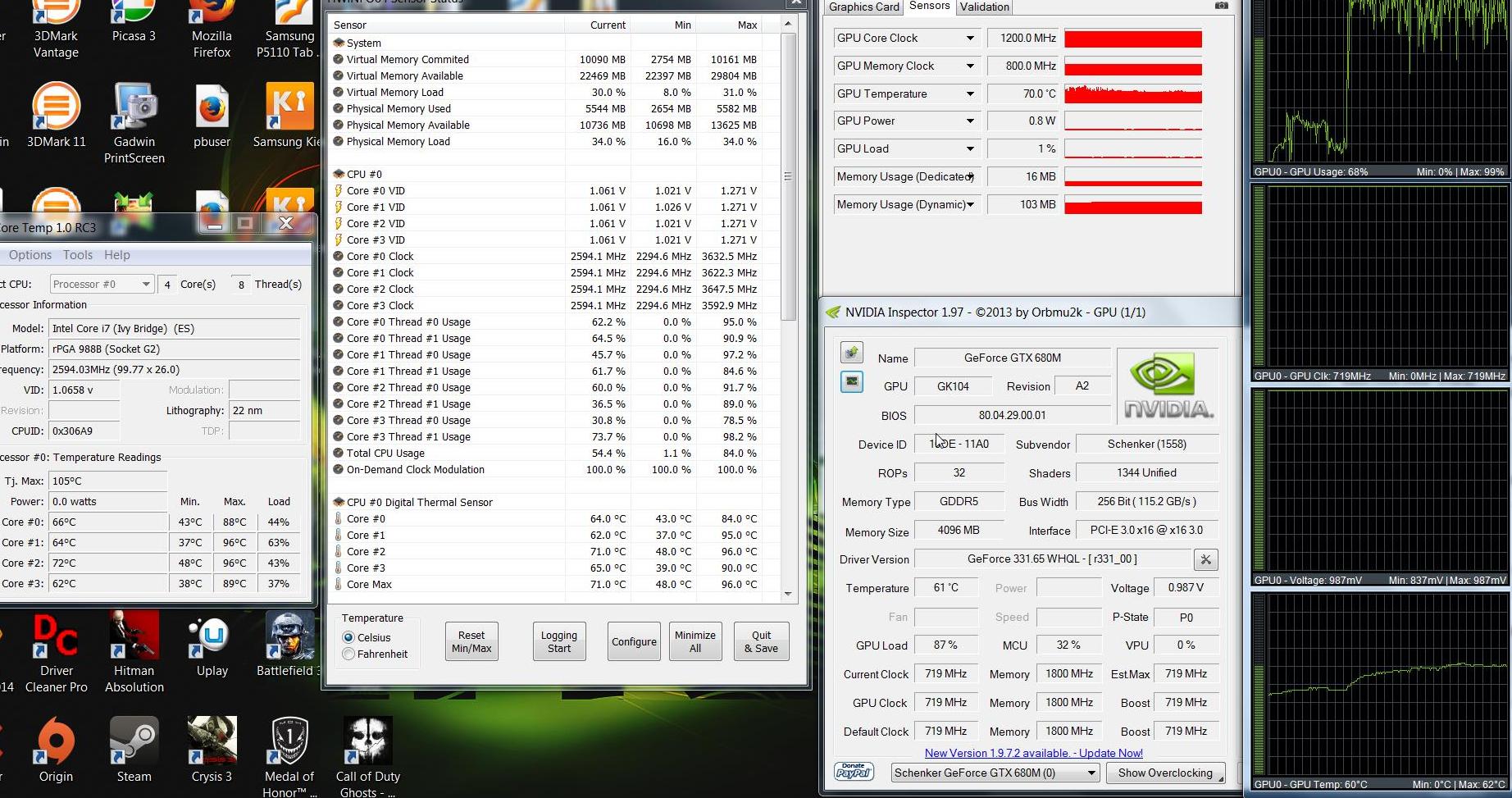Switch to GPU-Z Graphics Card tab
1512x798 pixels.
pyautogui.click(x=863, y=7)
